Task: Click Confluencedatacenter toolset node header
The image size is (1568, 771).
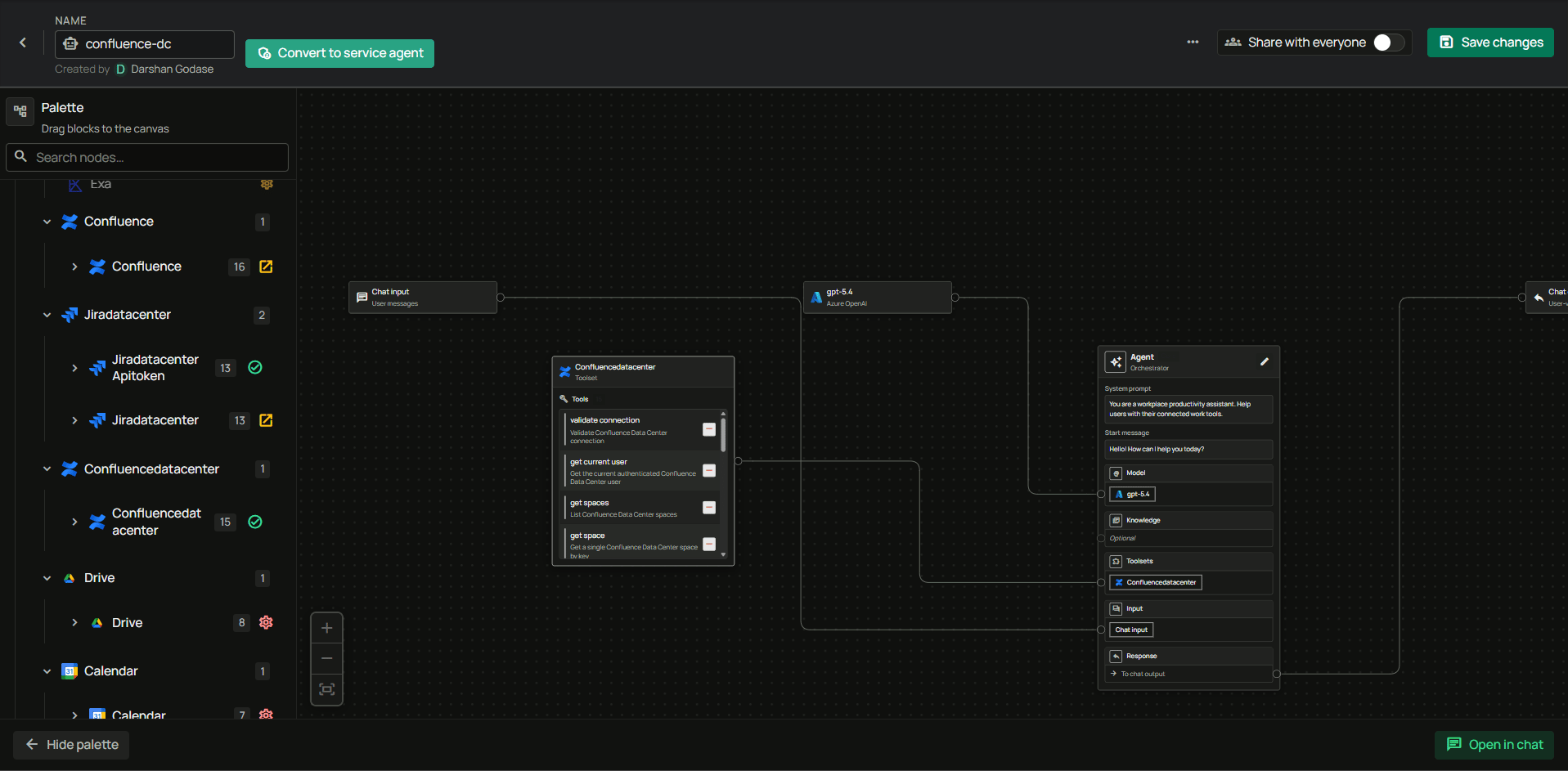Action: coord(644,372)
